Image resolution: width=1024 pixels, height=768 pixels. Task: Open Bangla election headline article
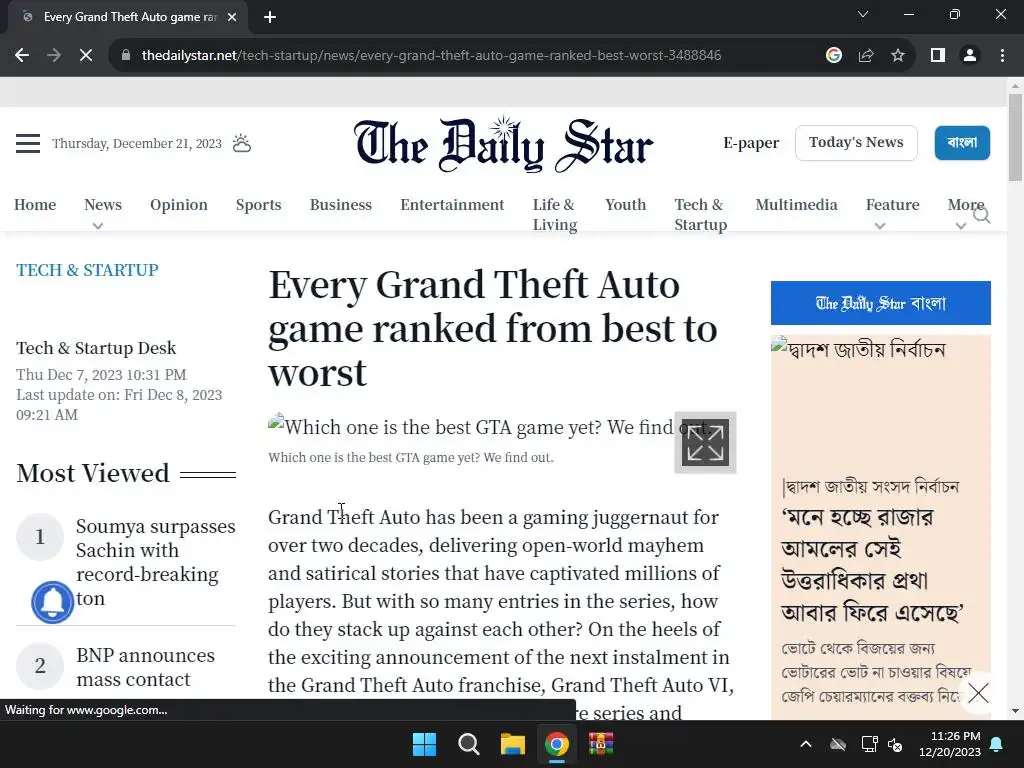pyautogui.click(x=872, y=565)
